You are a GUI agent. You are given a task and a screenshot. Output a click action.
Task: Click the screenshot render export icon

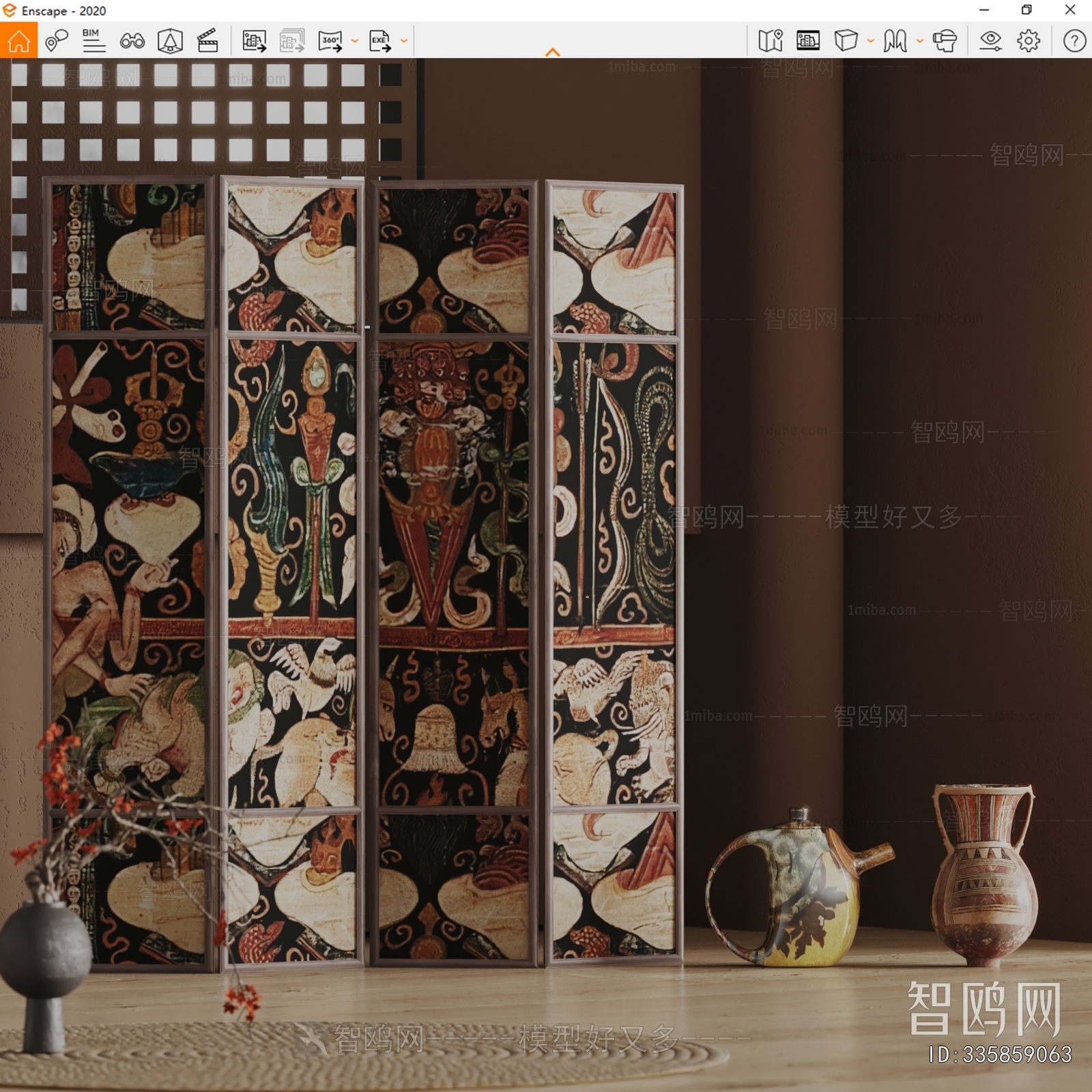coord(255,41)
